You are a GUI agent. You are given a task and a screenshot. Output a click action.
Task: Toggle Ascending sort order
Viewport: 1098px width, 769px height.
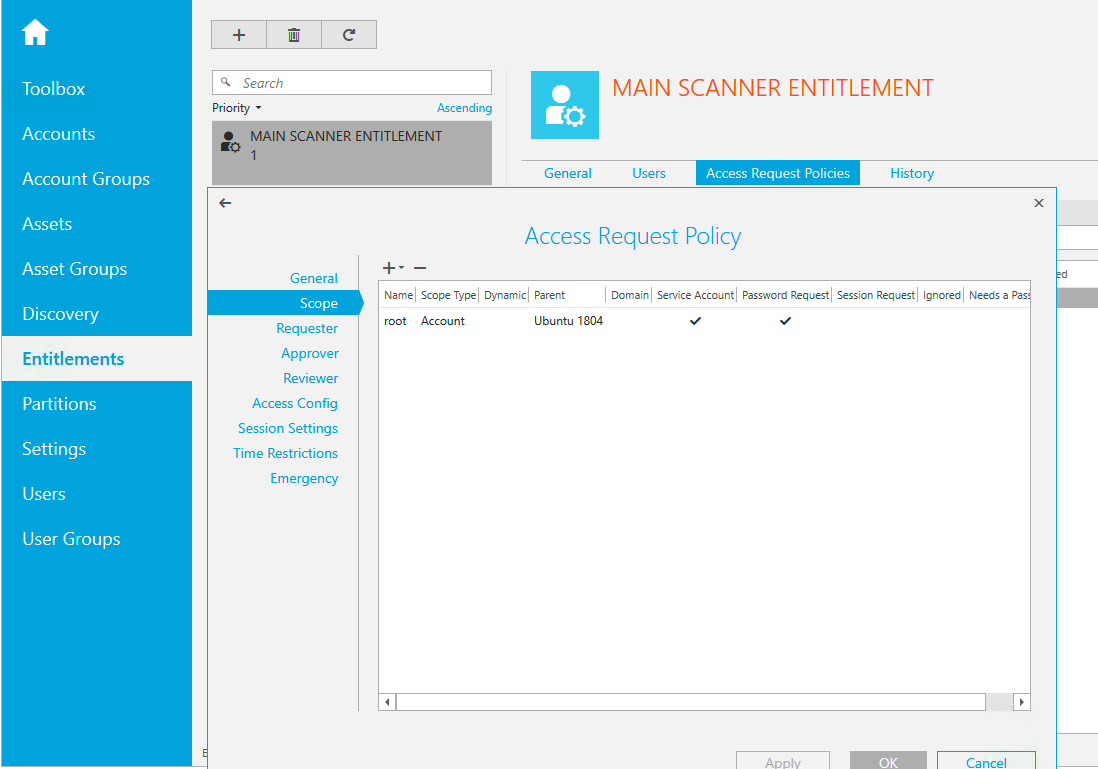(464, 108)
